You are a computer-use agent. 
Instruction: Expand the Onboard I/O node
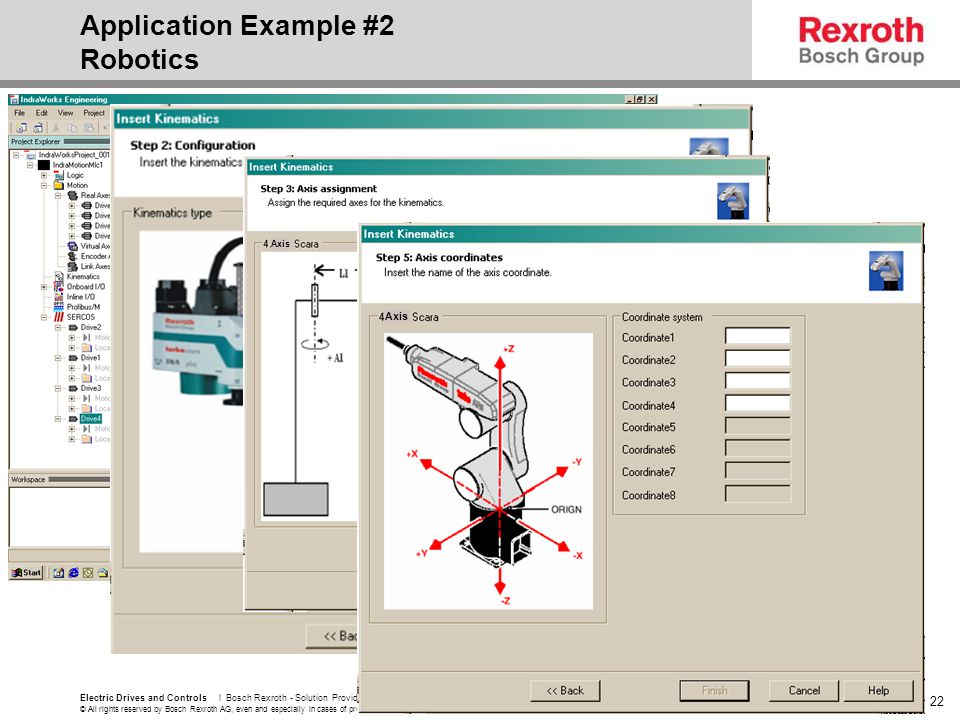coord(44,287)
